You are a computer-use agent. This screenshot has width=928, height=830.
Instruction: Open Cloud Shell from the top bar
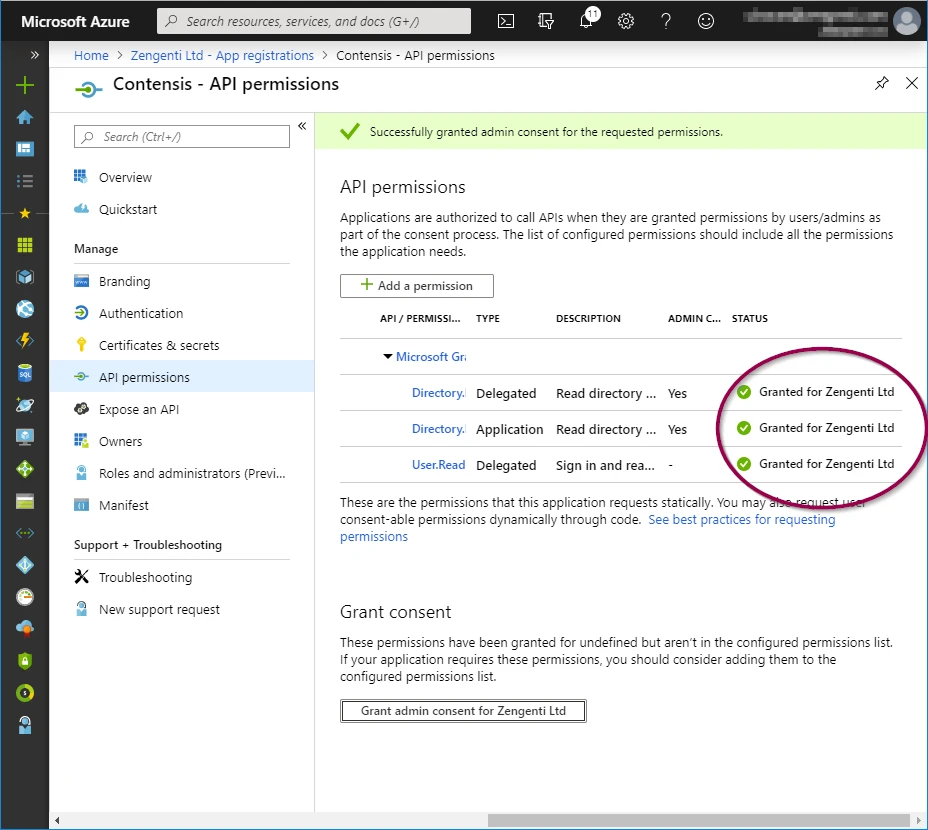click(x=505, y=20)
